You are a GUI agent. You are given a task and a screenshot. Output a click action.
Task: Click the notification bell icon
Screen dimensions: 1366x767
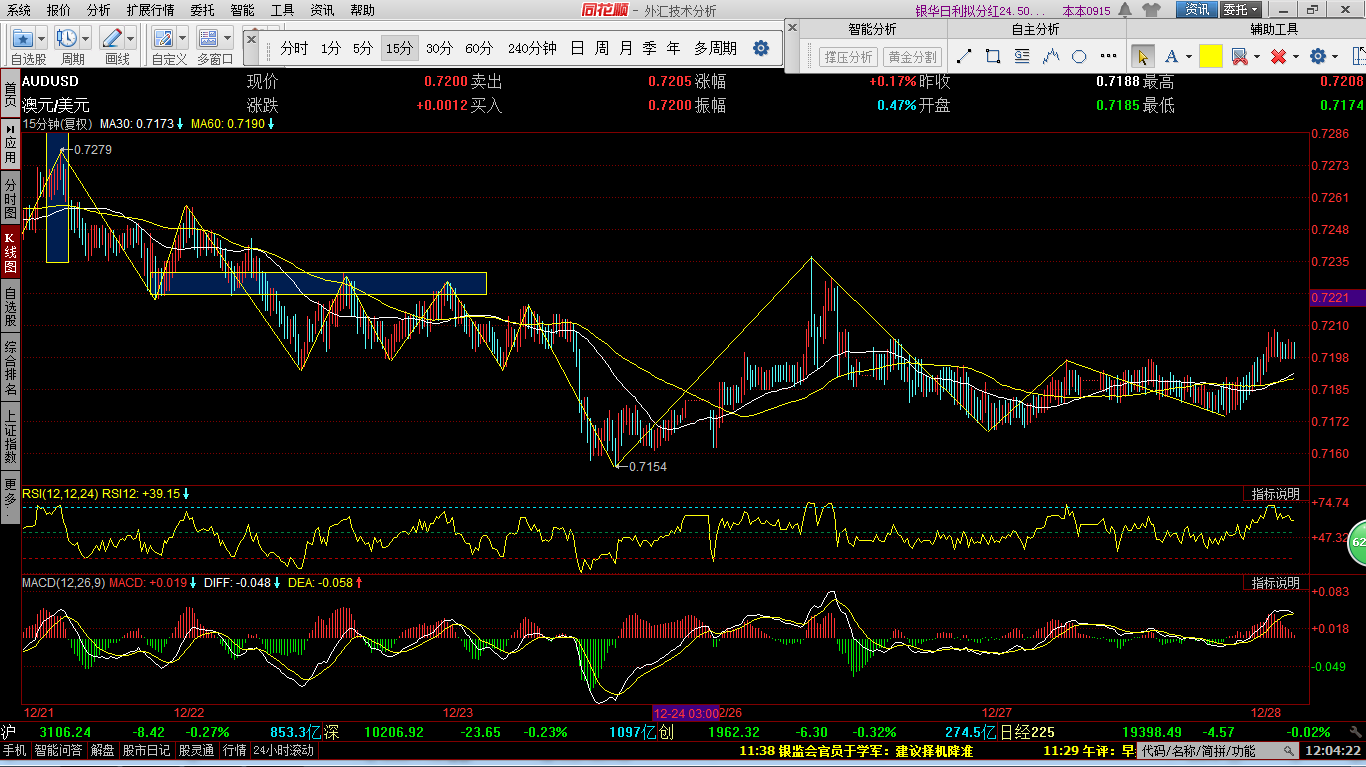tap(1126, 9)
